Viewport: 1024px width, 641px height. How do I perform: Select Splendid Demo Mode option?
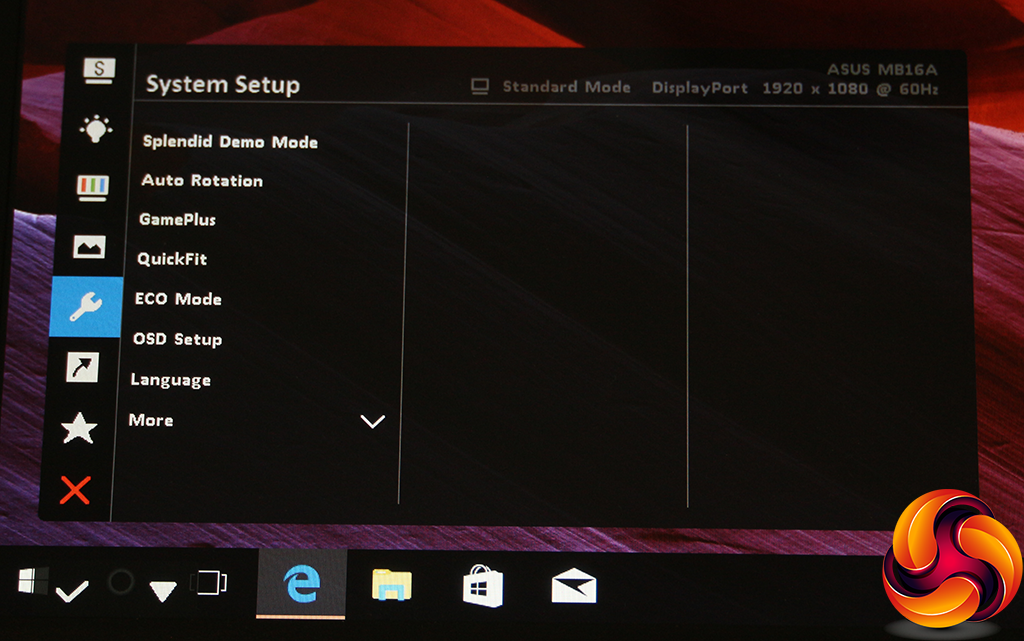230,142
